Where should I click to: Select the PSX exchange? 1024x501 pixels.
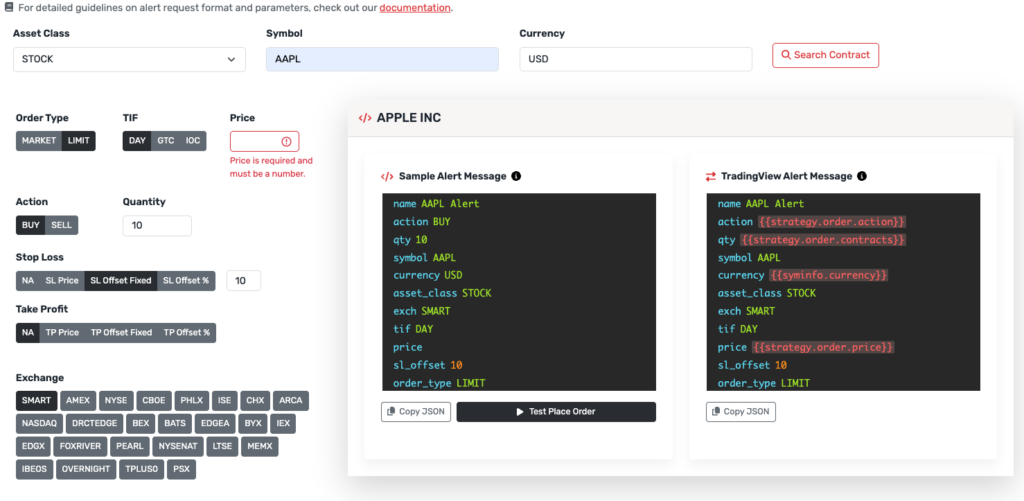coord(181,469)
